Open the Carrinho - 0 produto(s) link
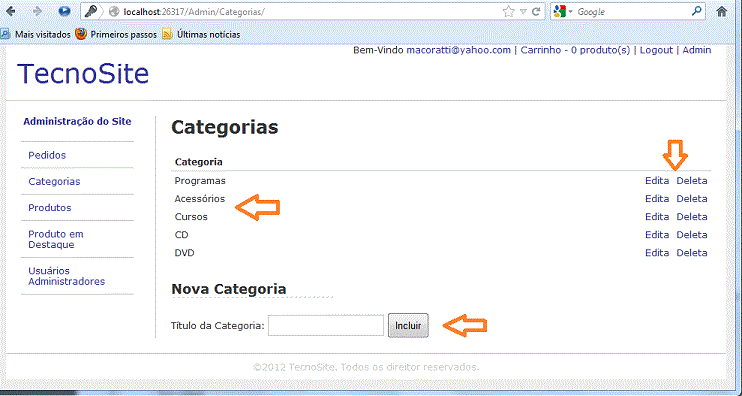This screenshot has height=396, width=742. coord(575,50)
